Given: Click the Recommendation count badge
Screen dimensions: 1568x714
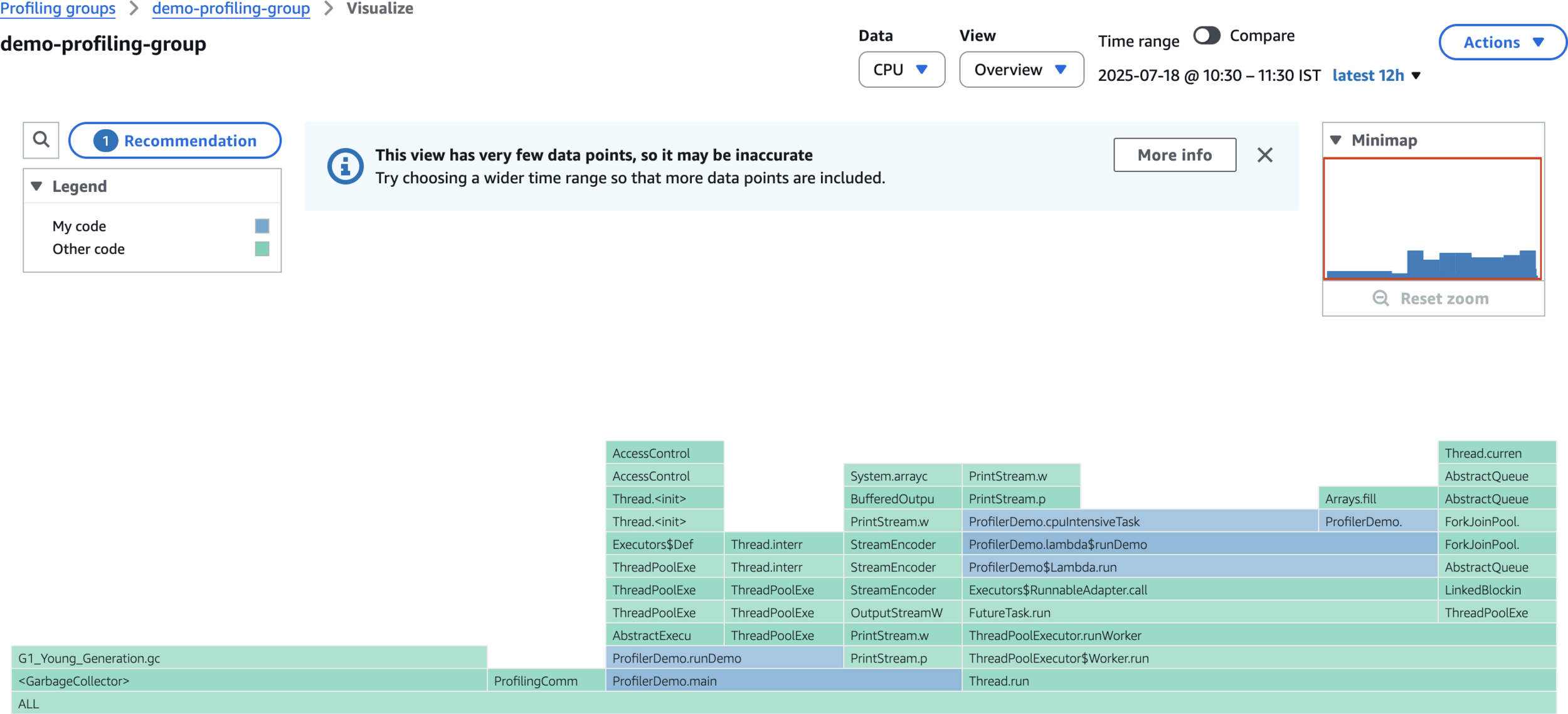Looking at the screenshot, I should (105, 141).
